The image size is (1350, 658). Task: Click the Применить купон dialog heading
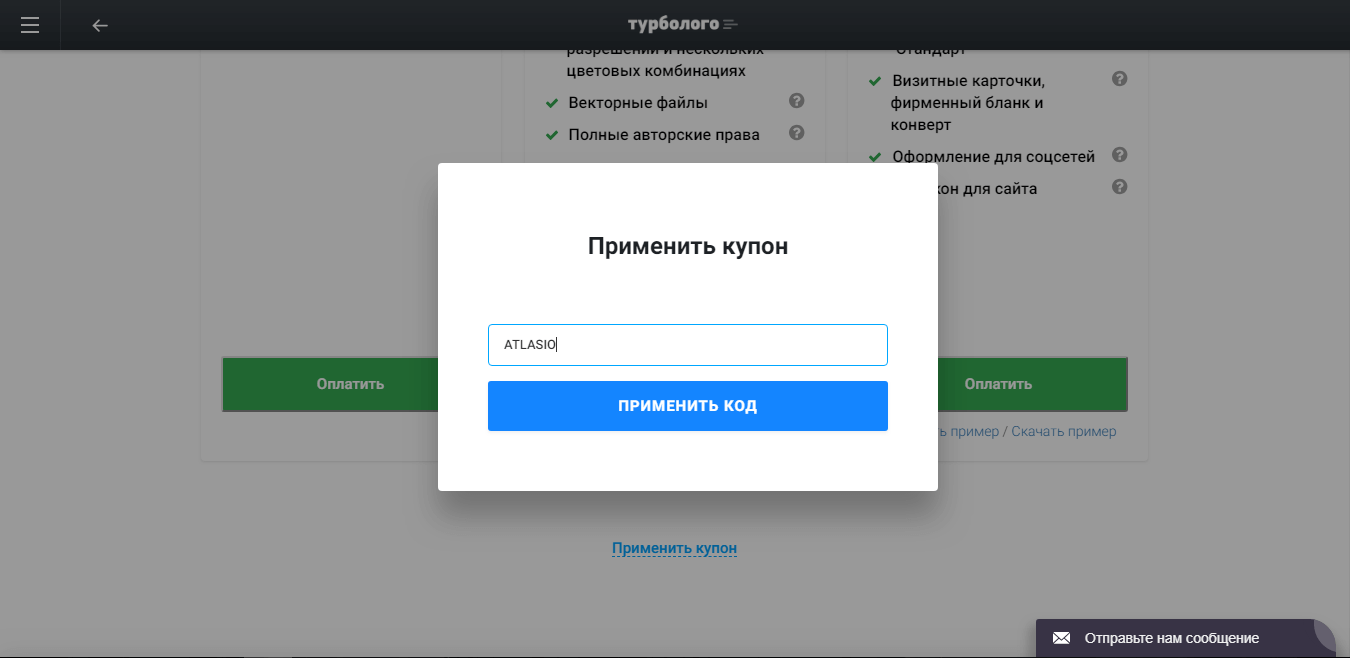click(687, 246)
